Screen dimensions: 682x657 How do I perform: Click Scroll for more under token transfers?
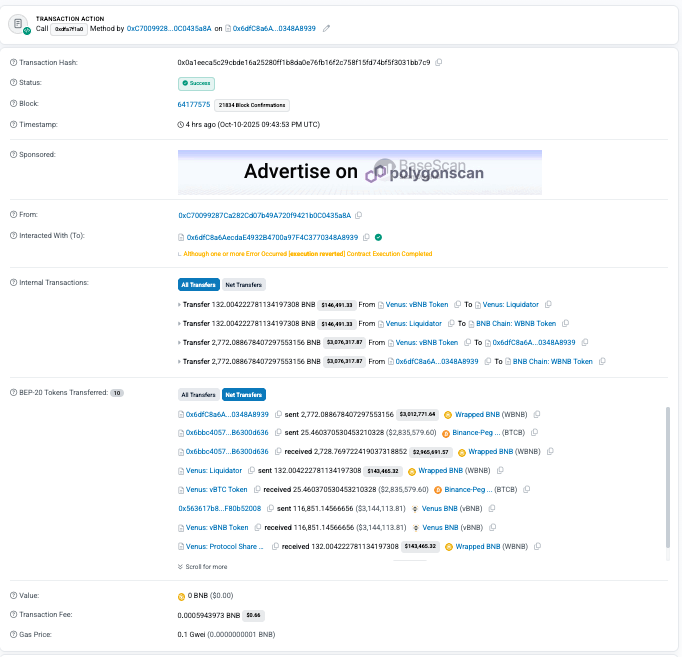pyautogui.click(x=202, y=567)
